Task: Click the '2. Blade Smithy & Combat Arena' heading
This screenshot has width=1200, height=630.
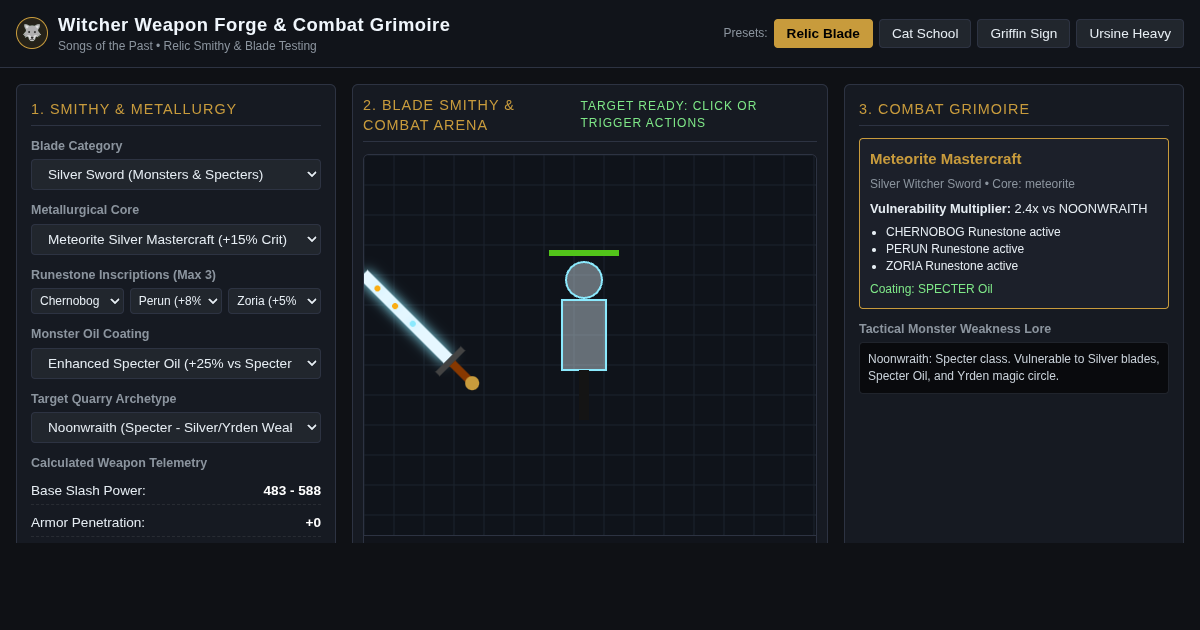Action: pyautogui.click(x=439, y=115)
